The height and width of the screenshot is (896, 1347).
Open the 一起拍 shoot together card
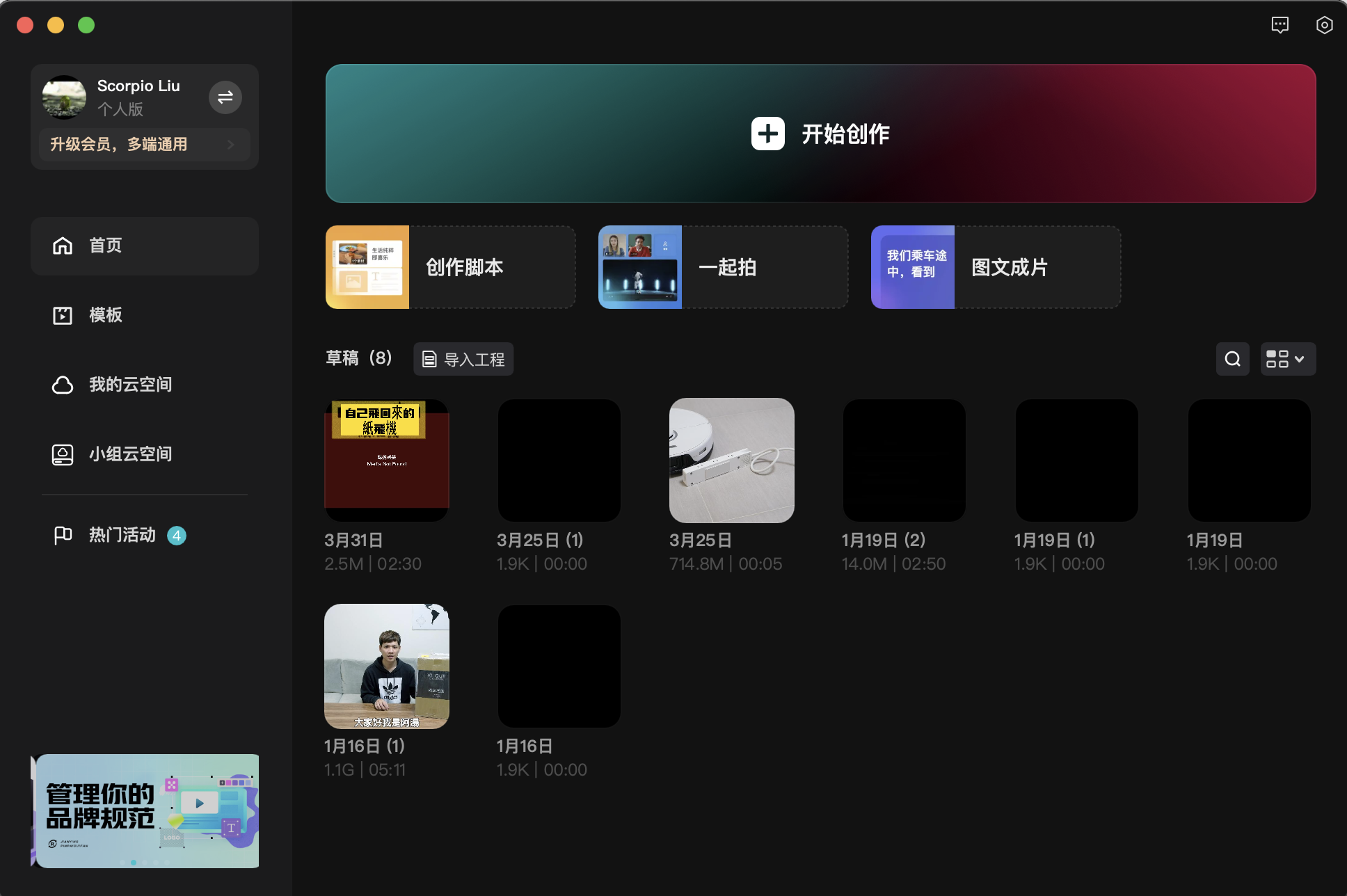tap(723, 267)
